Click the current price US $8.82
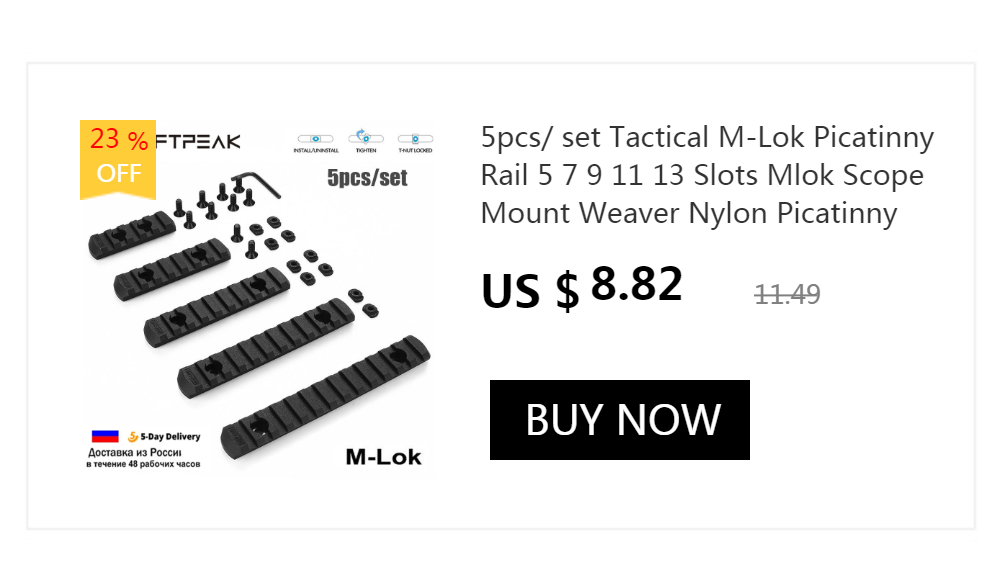Viewport: 1000px width, 580px height. pos(582,287)
